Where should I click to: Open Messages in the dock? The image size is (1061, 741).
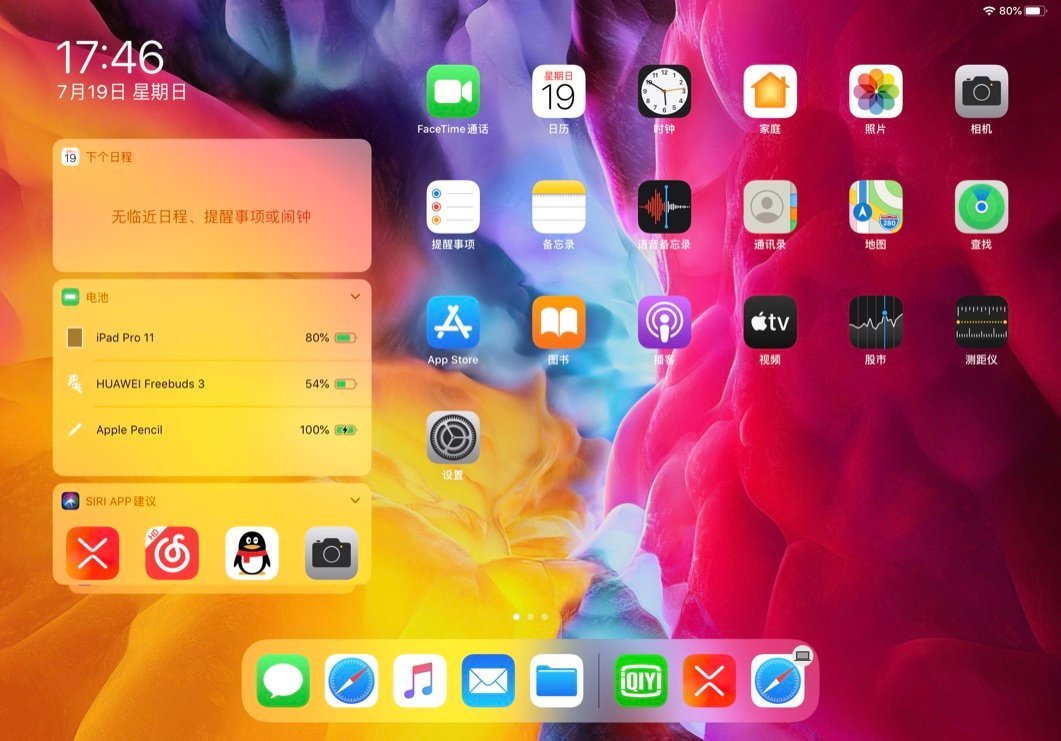tap(283, 681)
